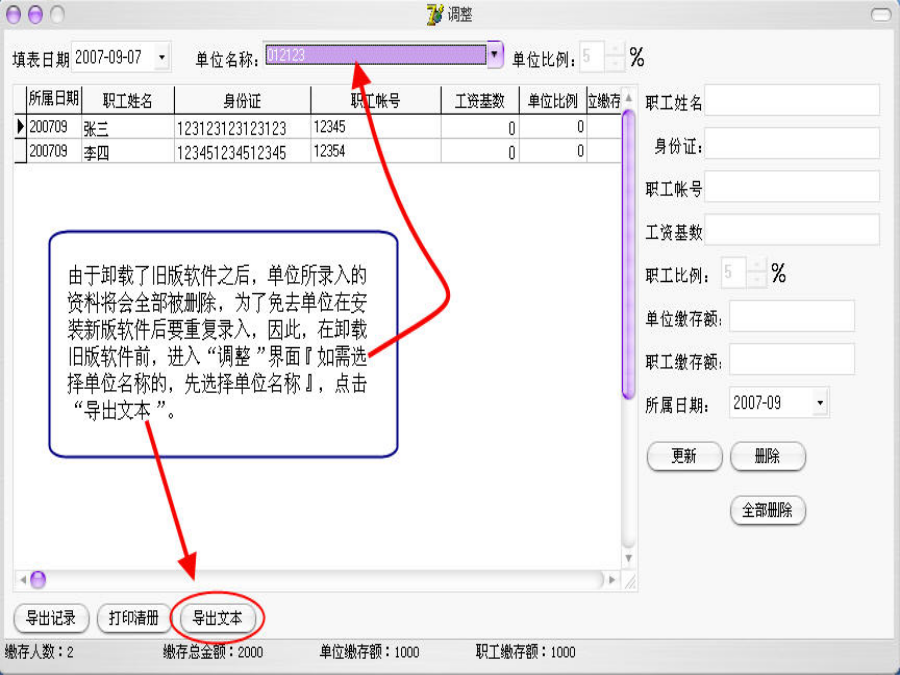Select the row name cell 张三
This screenshot has width=900, height=675.
click(128, 127)
